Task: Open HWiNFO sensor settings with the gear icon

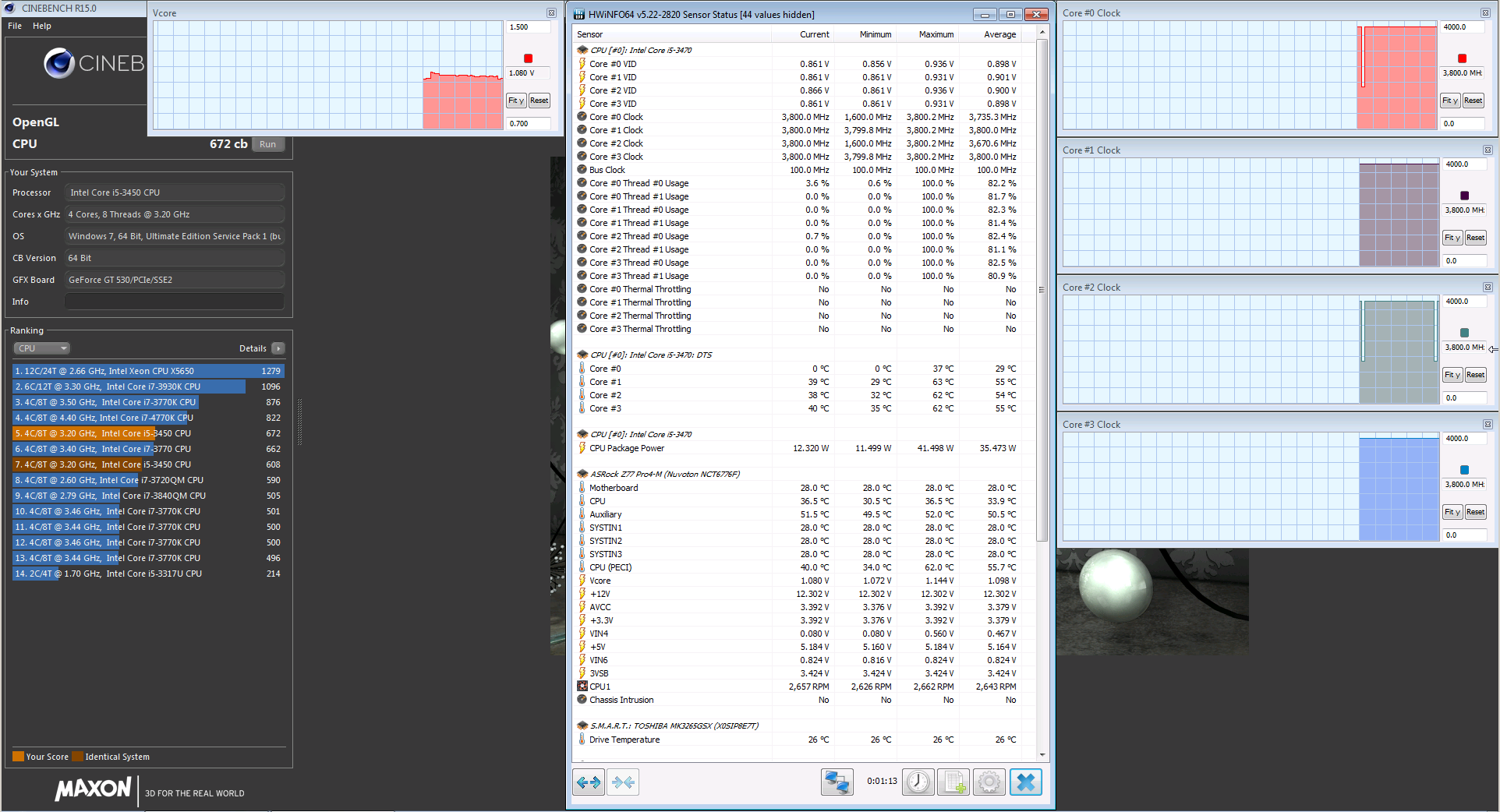Action: [989, 782]
